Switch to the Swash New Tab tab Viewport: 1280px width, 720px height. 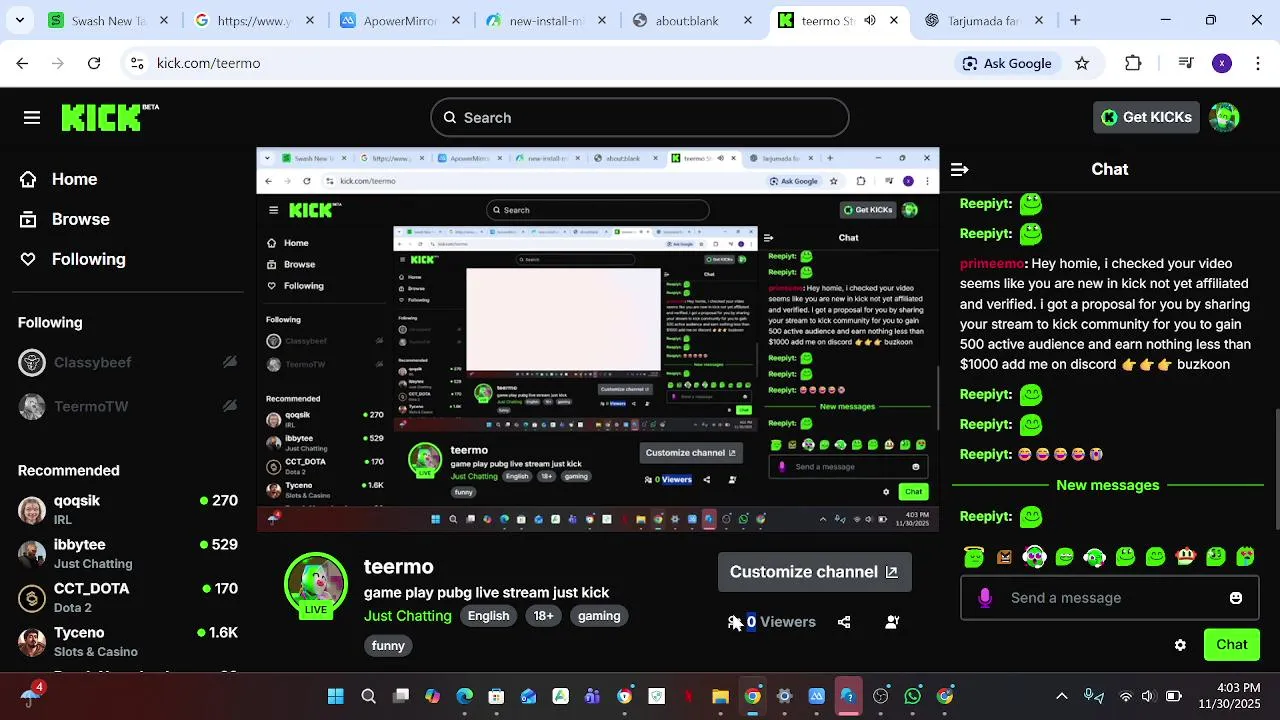[109, 20]
